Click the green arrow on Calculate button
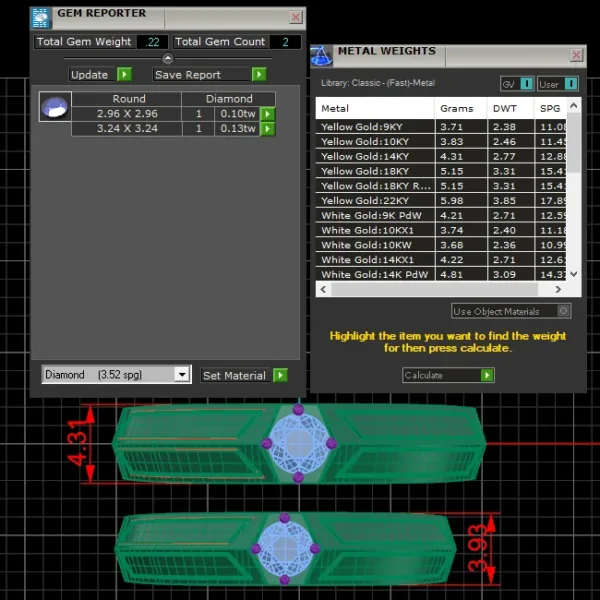The height and width of the screenshot is (600, 600). [x=487, y=375]
